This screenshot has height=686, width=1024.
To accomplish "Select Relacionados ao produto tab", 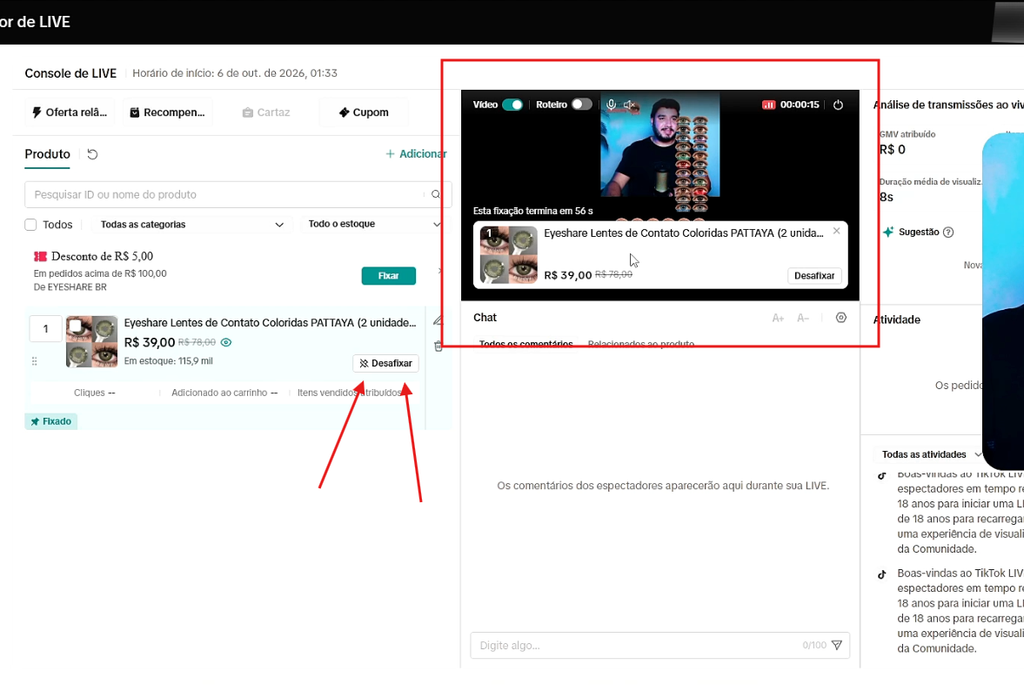I will 641,344.
